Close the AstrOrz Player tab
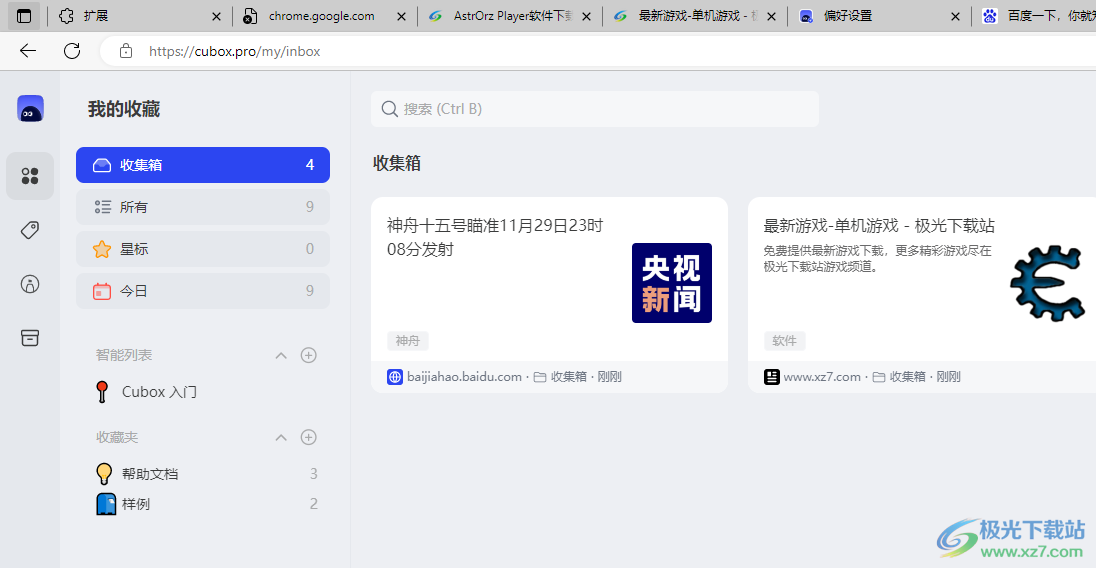 point(586,16)
